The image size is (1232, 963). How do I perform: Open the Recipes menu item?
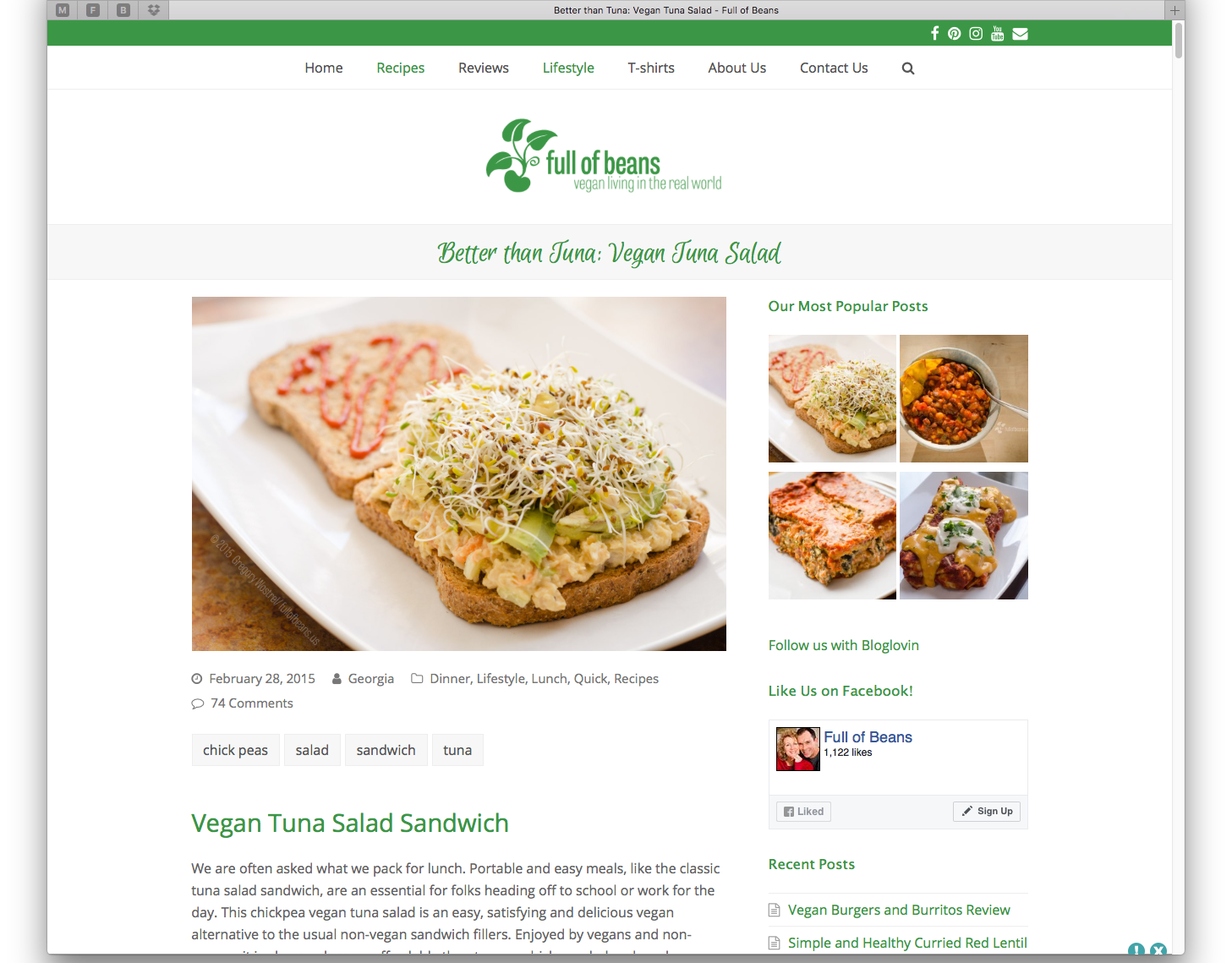tap(401, 68)
